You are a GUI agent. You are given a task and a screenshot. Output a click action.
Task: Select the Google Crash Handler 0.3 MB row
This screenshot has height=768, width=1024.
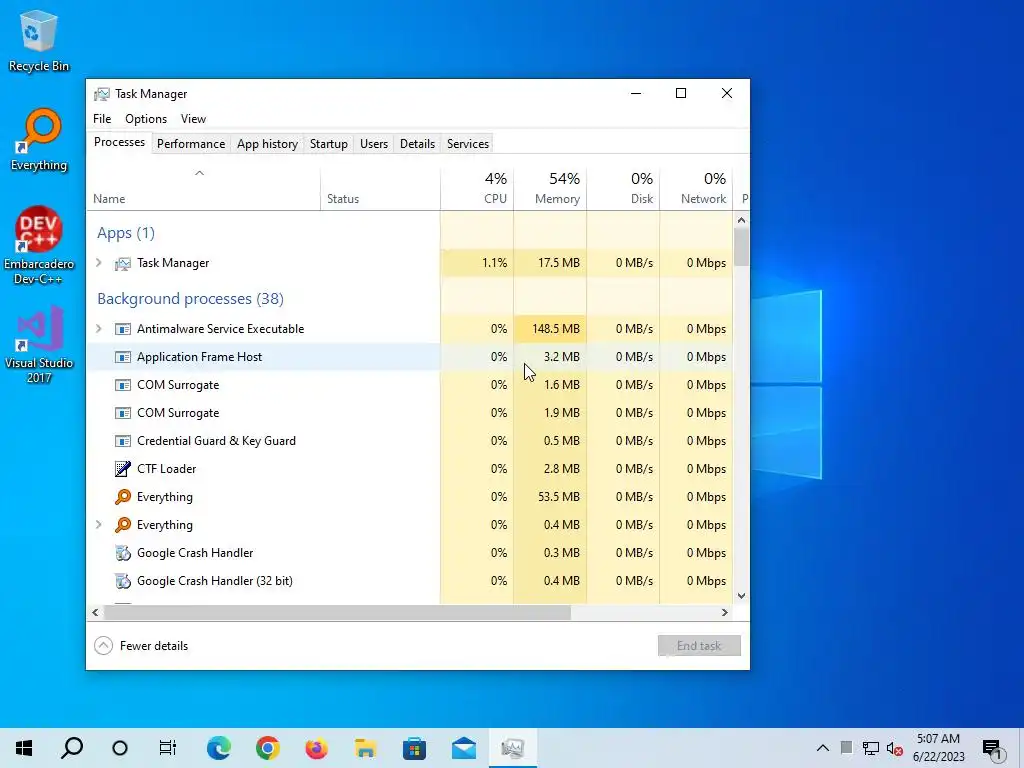409,553
